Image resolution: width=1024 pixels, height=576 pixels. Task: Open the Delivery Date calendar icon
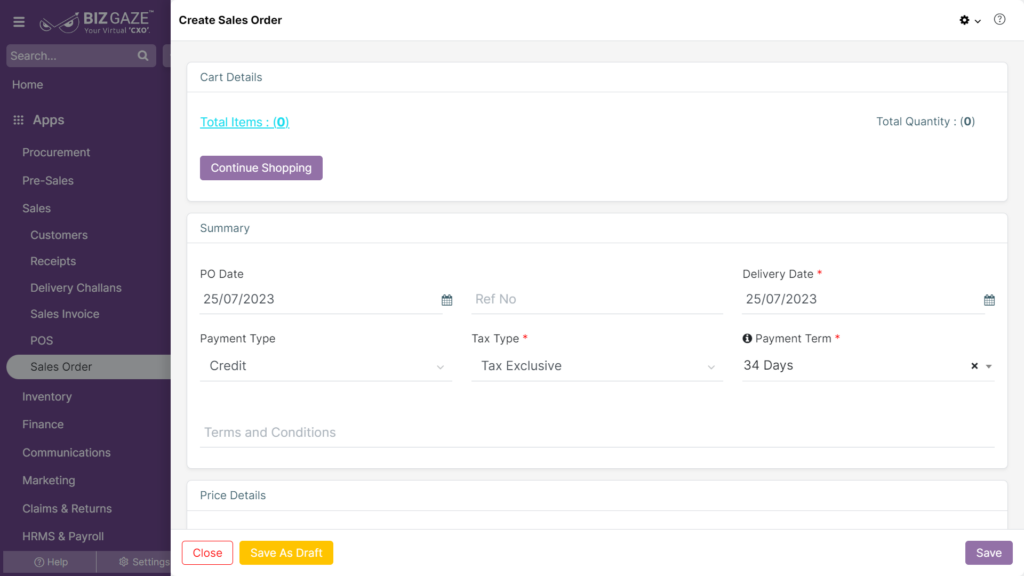click(989, 300)
